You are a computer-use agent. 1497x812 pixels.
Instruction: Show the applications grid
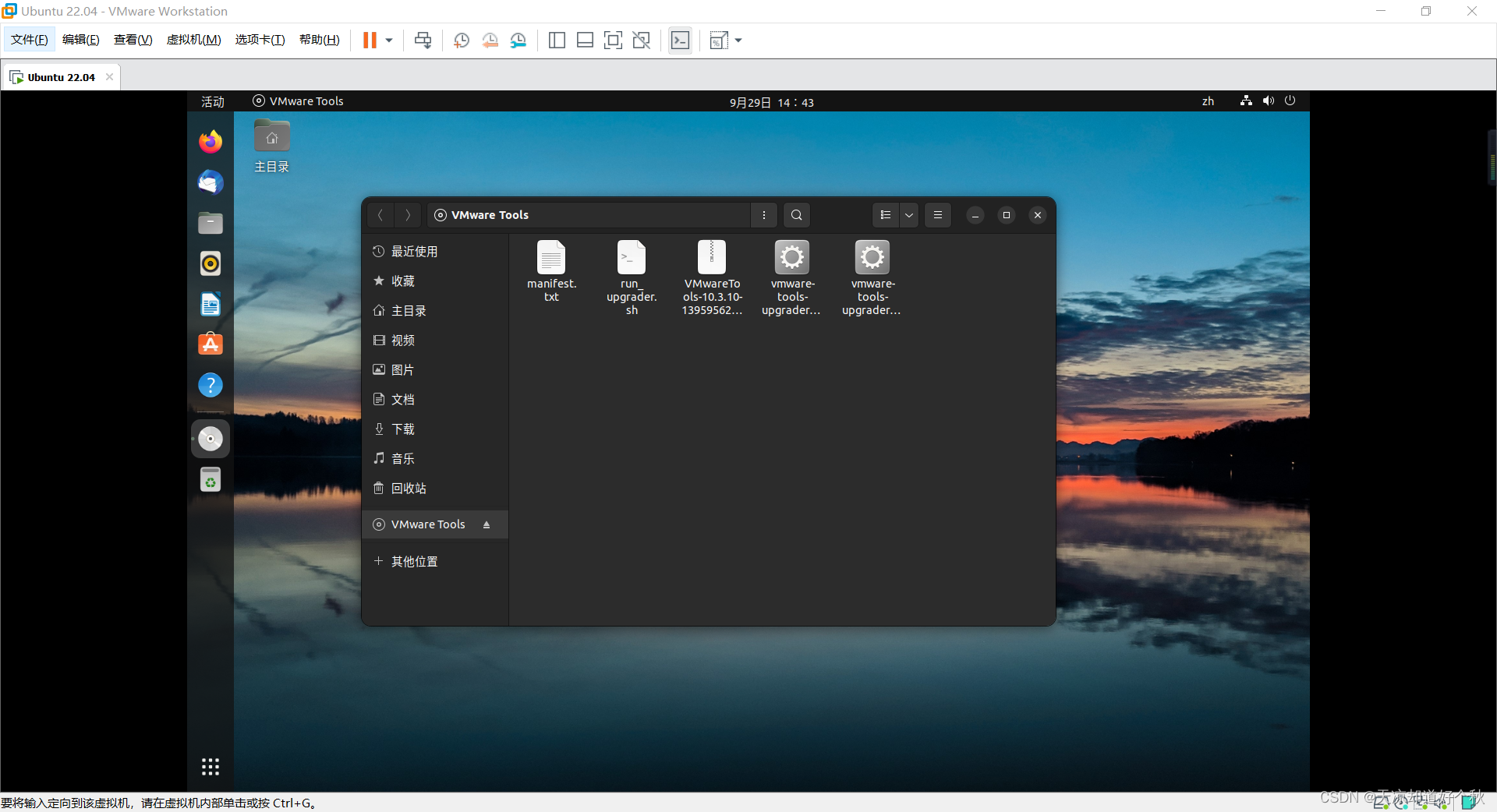click(211, 767)
